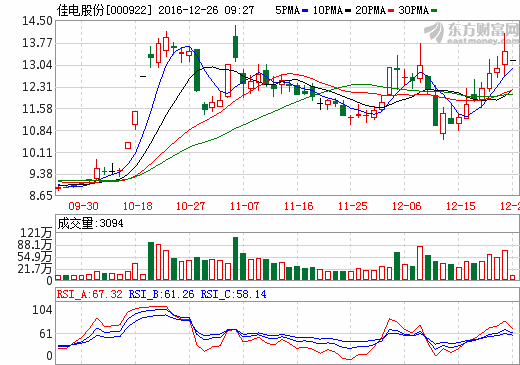The image size is (520, 365).
Task: Select the 11-25 date label
Action: click(352, 206)
